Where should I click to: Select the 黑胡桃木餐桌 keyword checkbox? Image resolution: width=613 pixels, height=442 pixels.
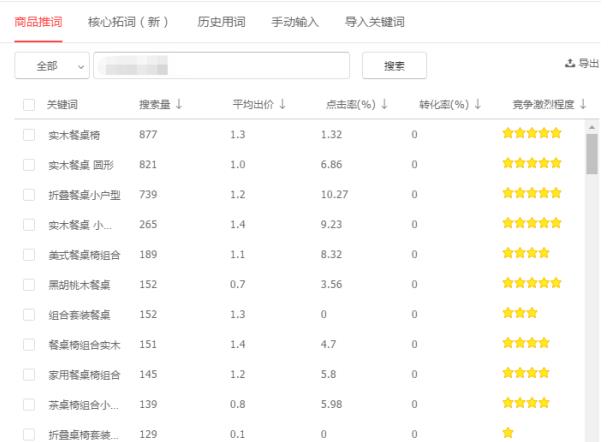pyautogui.click(x=28, y=285)
